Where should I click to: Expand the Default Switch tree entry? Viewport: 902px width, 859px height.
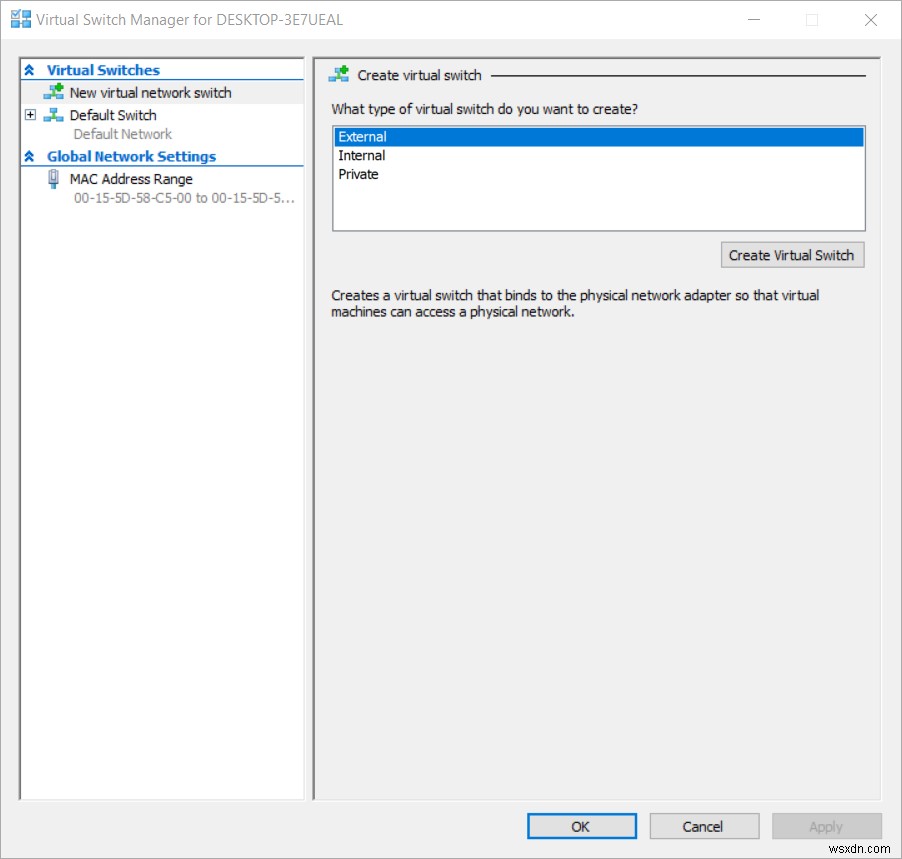(29, 115)
